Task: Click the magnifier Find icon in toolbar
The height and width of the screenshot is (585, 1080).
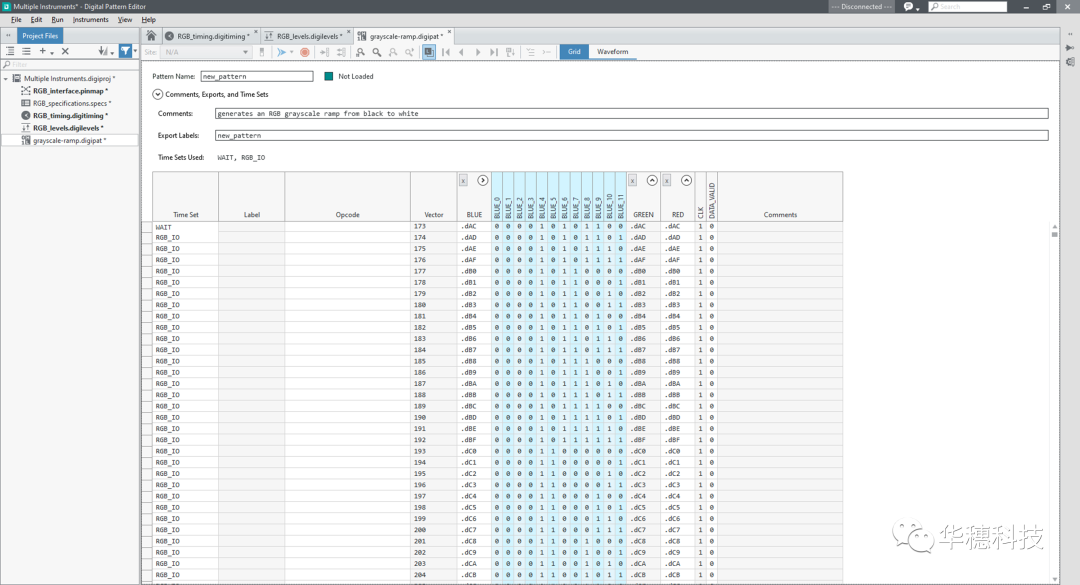Action: [x=377, y=52]
